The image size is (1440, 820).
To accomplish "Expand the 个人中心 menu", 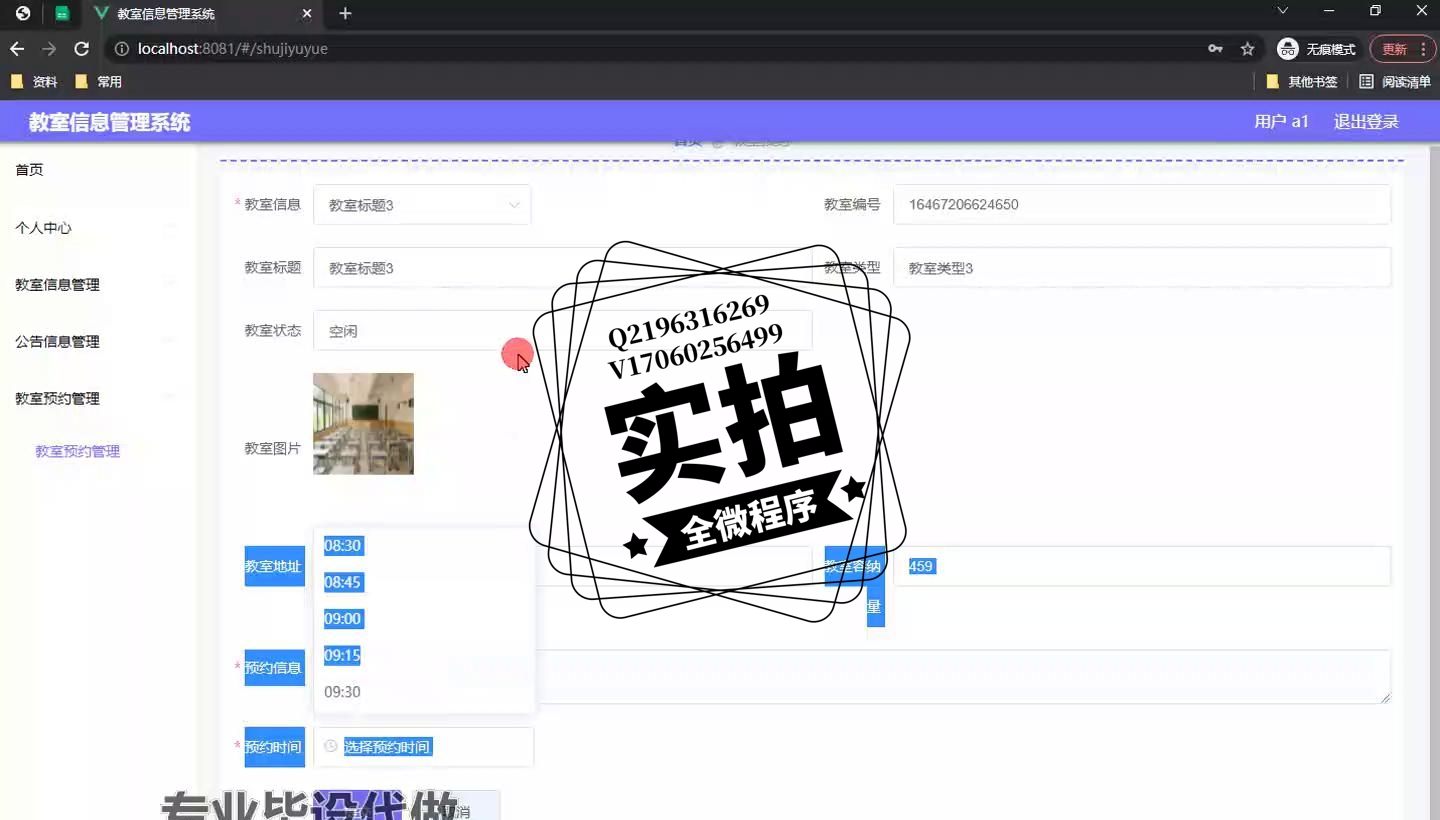I will click(98, 228).
